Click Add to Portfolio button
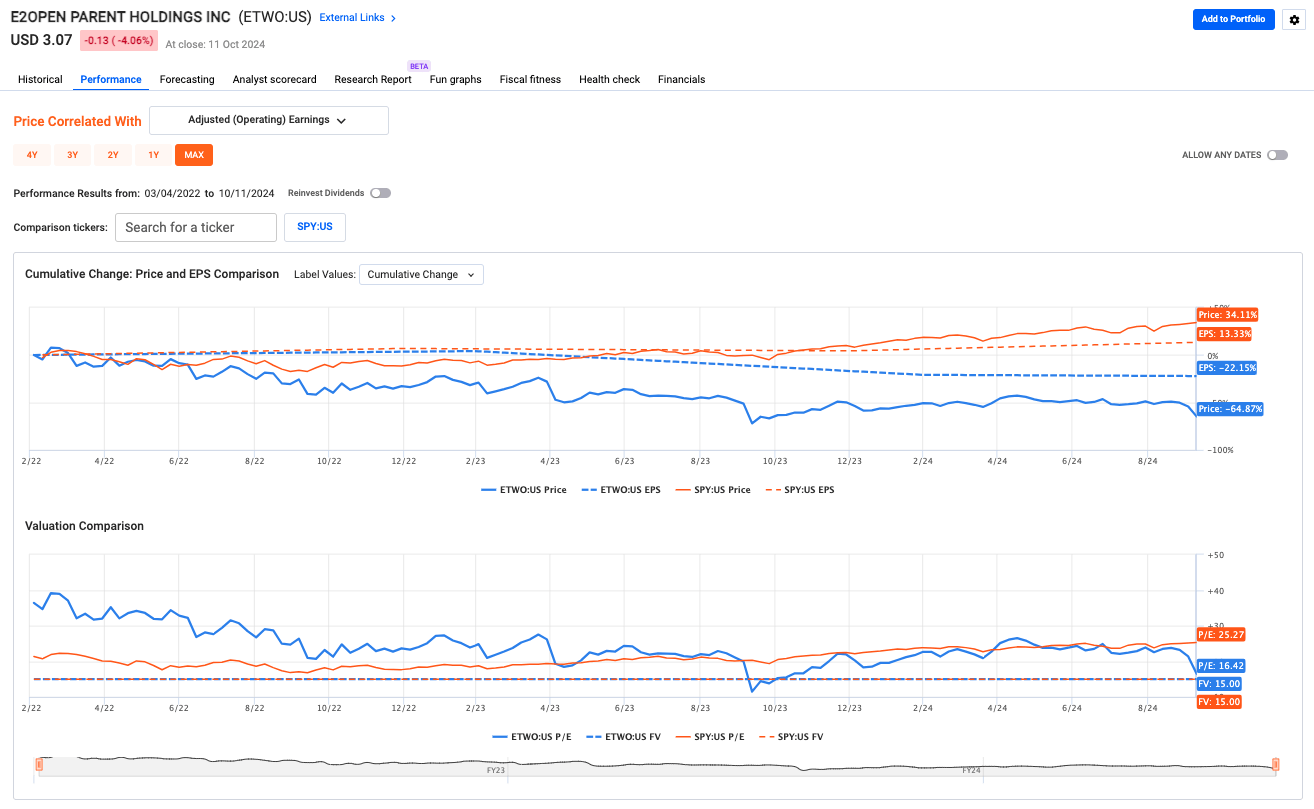 click(1233, 19)
